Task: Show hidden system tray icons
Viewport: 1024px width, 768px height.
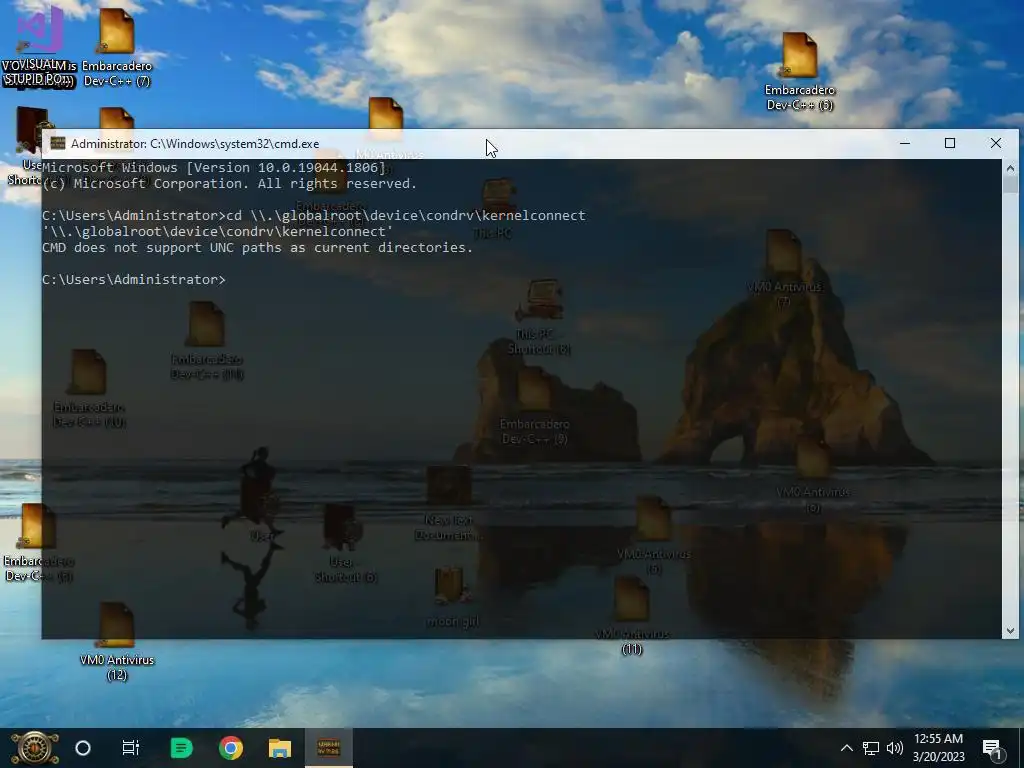Action: tap(846, 748)
